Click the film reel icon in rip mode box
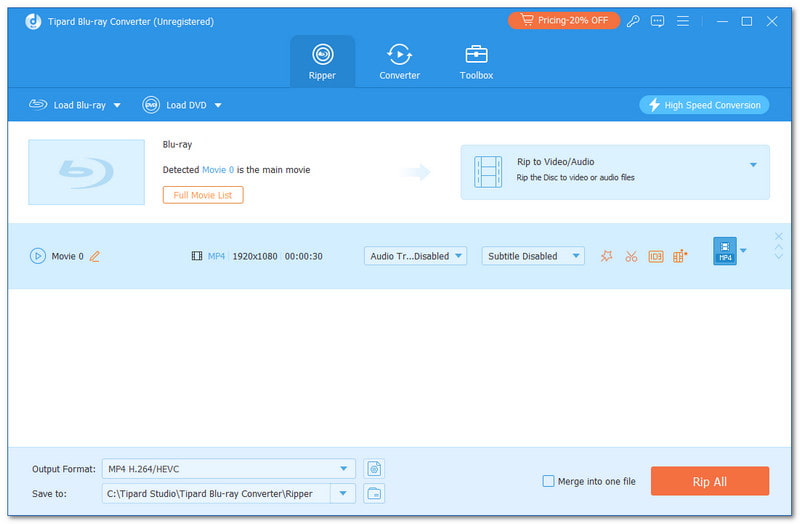800x524 pixels. pyautogui.click(x=488, y=172)
